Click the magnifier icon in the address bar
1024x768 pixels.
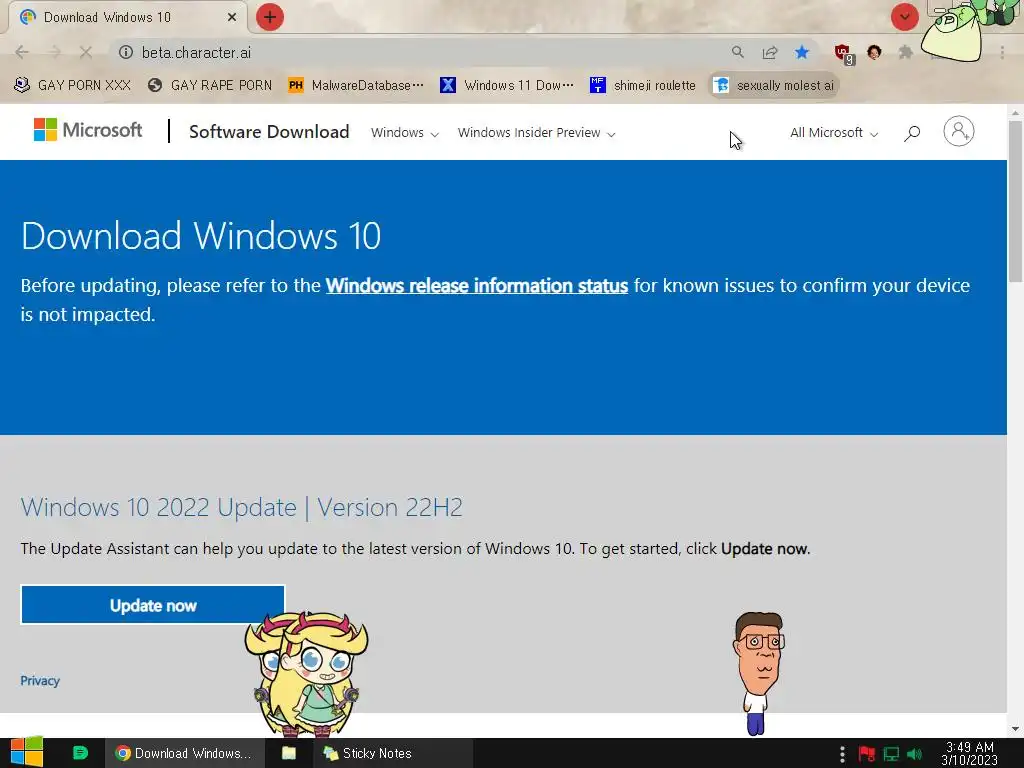tap(737, 52)
